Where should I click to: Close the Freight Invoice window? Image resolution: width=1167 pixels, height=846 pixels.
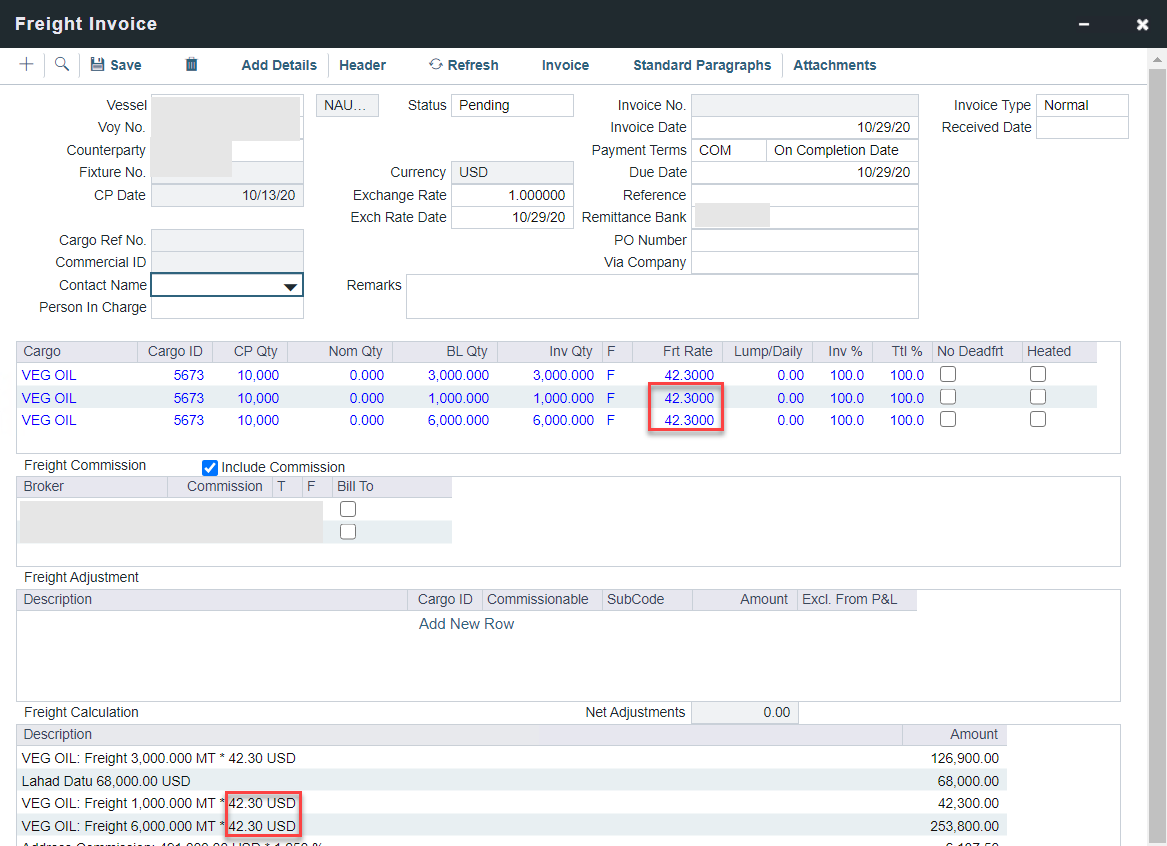click(x=1142, y=24)
